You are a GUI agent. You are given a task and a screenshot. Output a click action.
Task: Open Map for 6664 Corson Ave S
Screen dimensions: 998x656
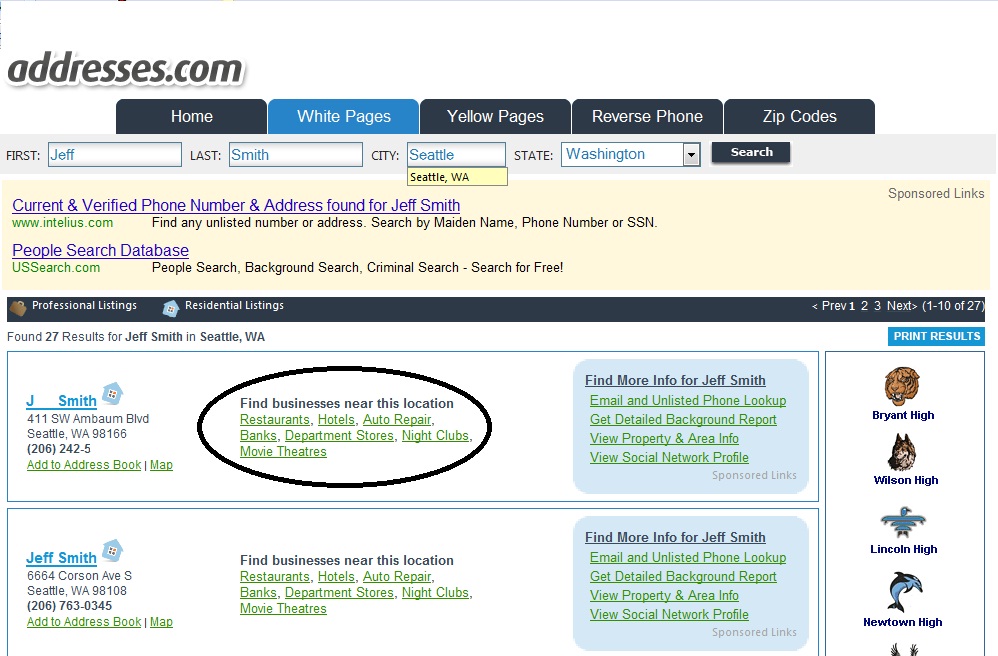point(161,622)
